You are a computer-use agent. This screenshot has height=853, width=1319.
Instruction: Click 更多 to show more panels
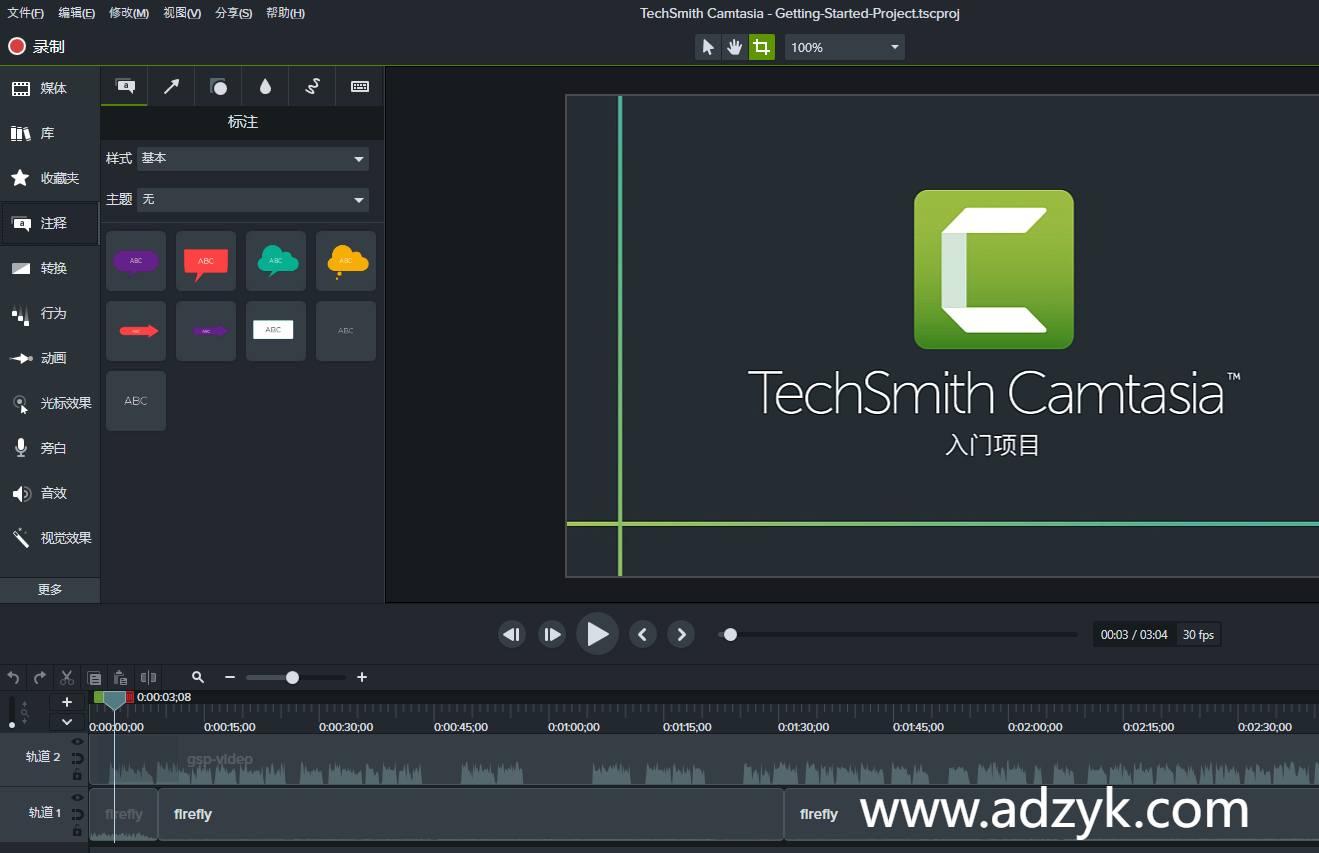[x=49, y=589]
